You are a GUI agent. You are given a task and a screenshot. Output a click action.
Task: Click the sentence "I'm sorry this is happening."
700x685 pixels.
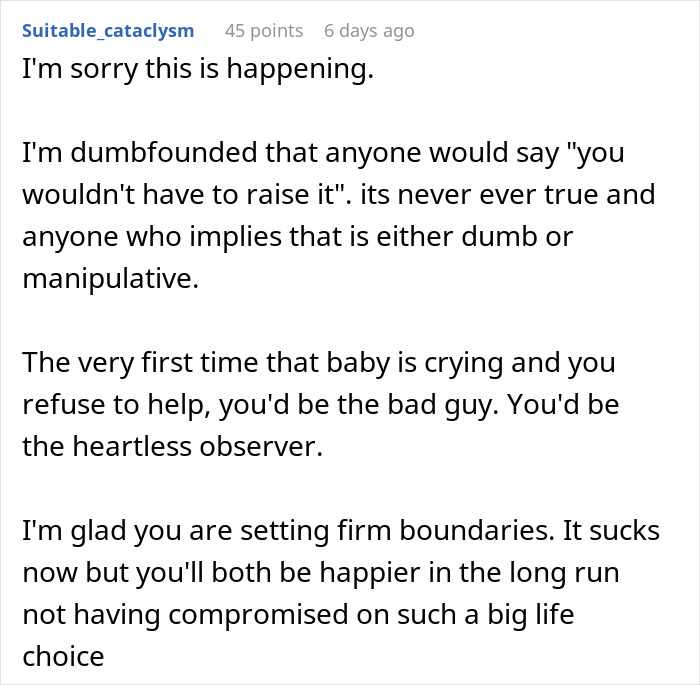198,69
